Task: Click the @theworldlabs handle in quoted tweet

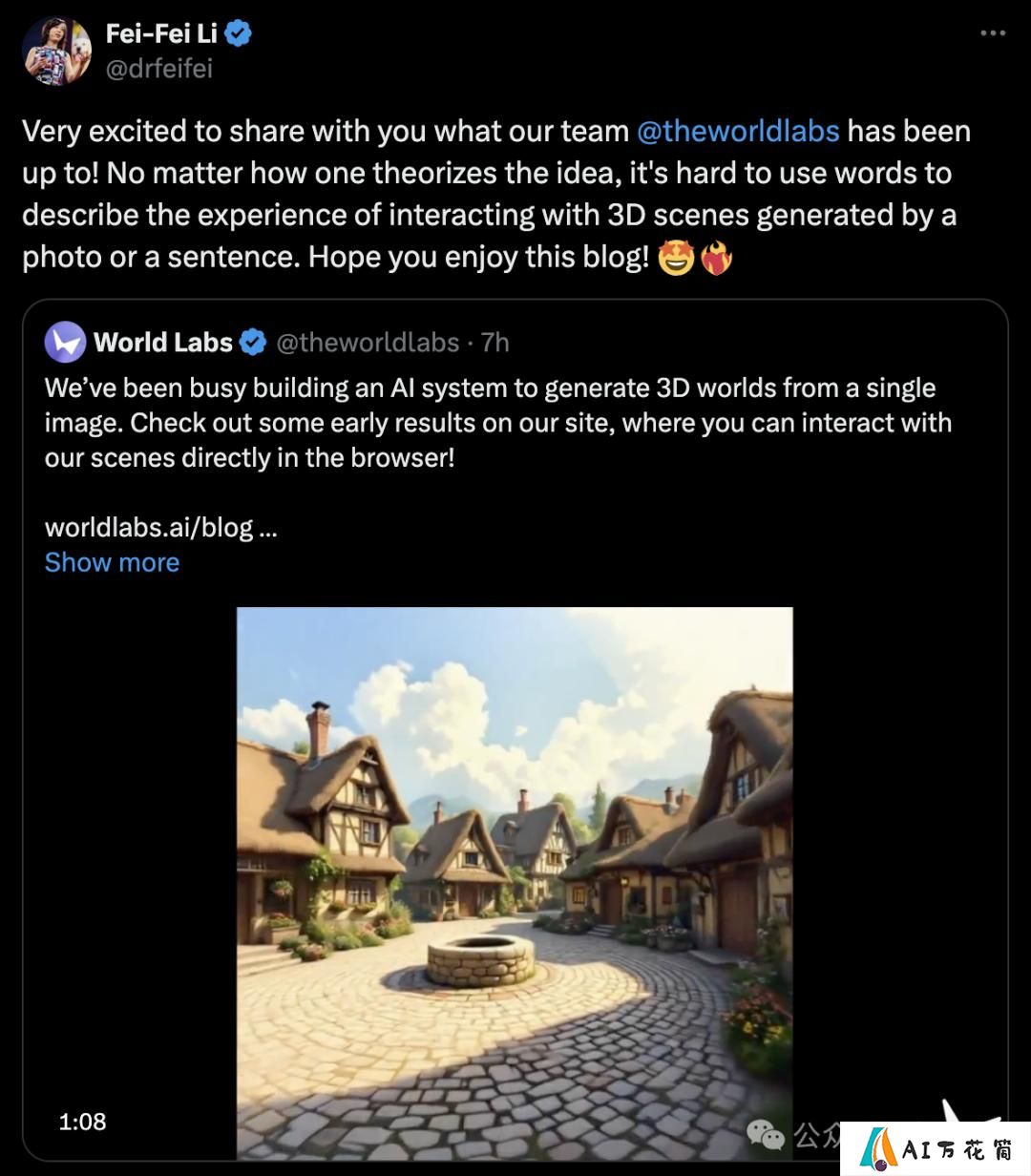Action: click(x=368, y=342)
